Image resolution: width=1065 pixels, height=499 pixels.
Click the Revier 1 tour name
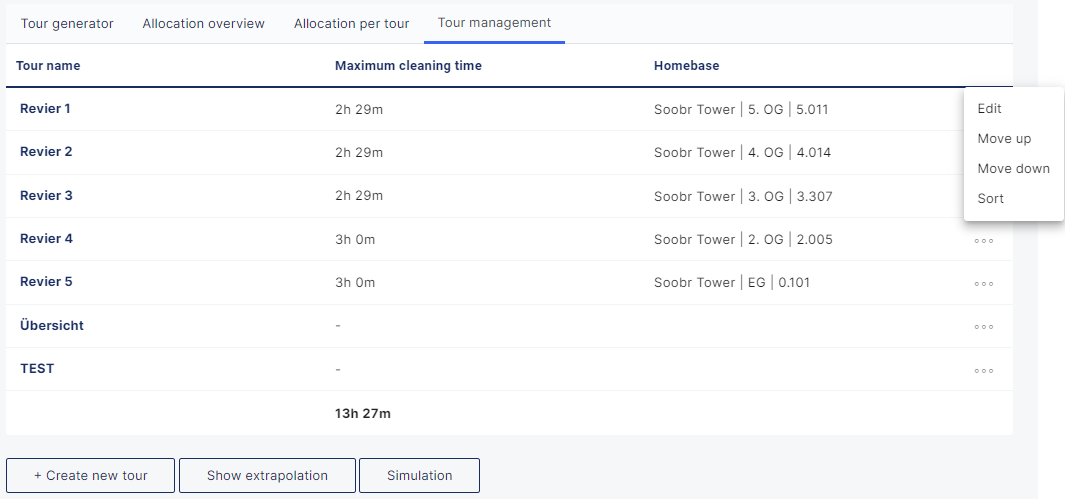tap(46, 109)
